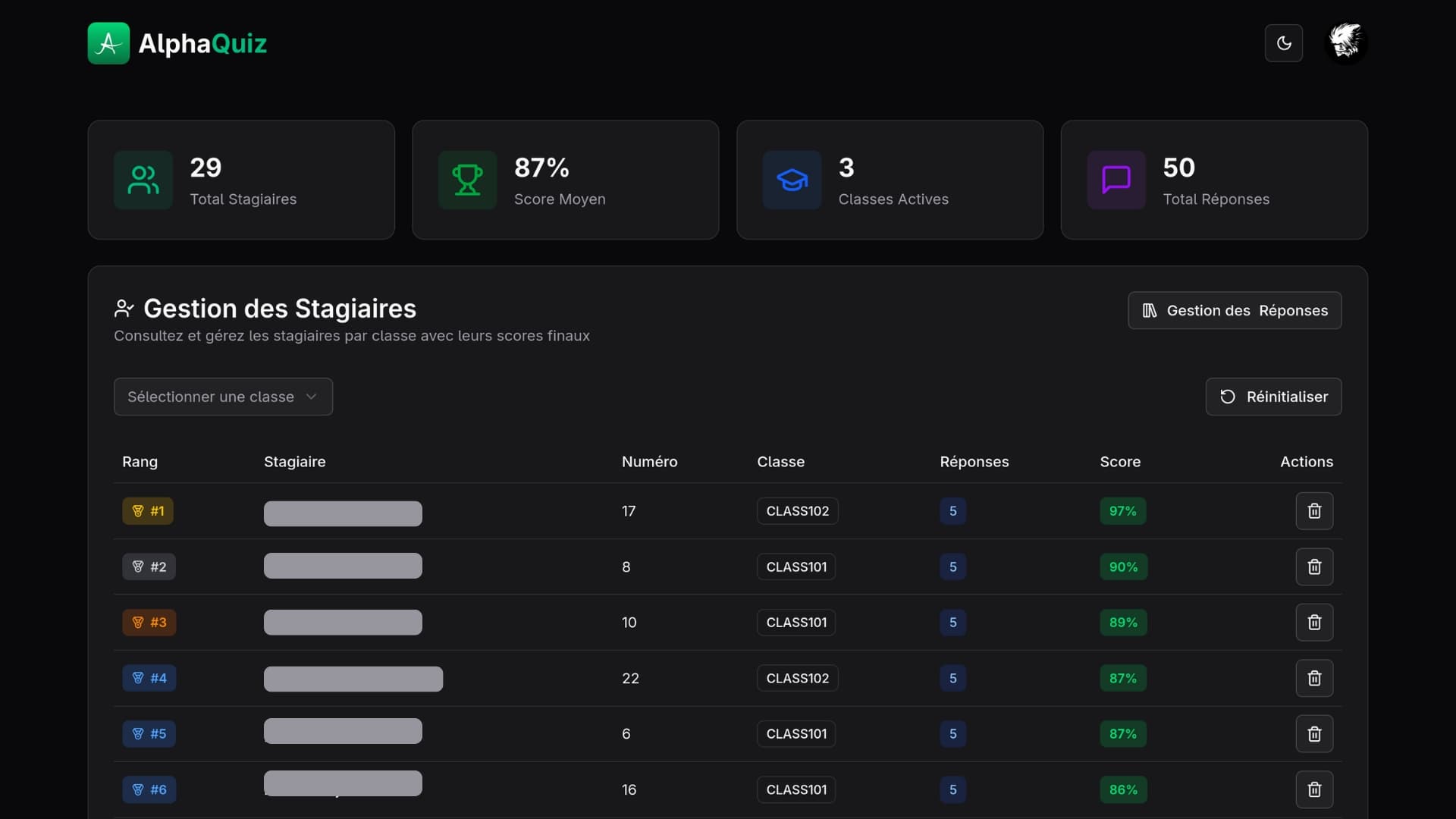Image resolution: width=1456 pixels, height=819 pixels.
Task: Delete the stagiaire ranked #5
Action: (x=1314, y=734)
